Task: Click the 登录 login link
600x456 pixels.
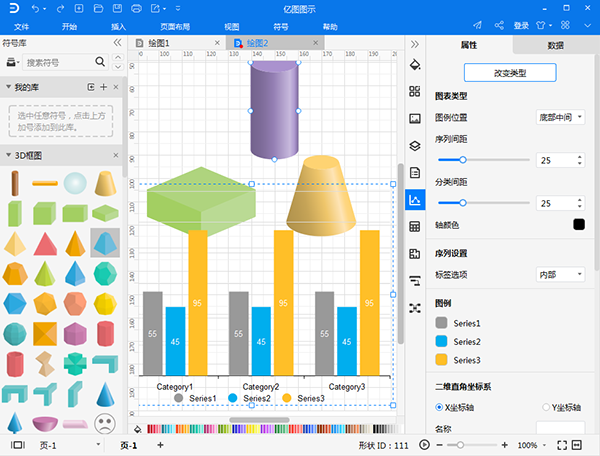Action: click(x=521, y=25)
